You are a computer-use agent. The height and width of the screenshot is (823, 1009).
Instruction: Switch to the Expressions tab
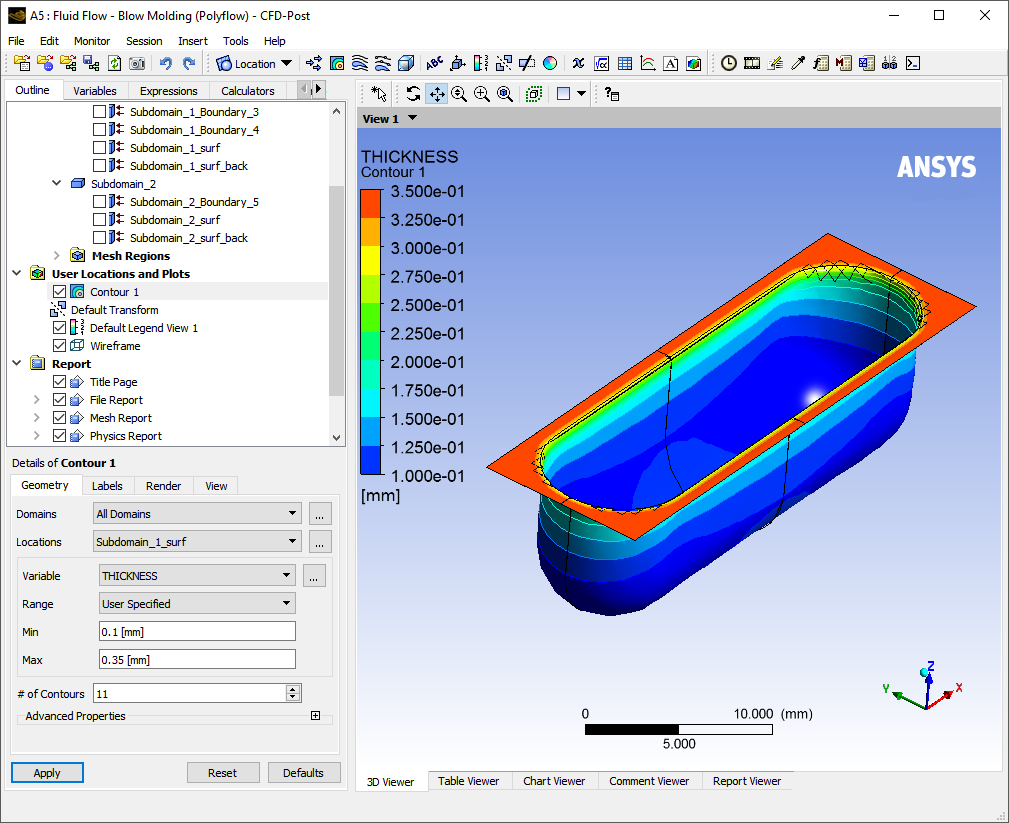pos(169,91)
